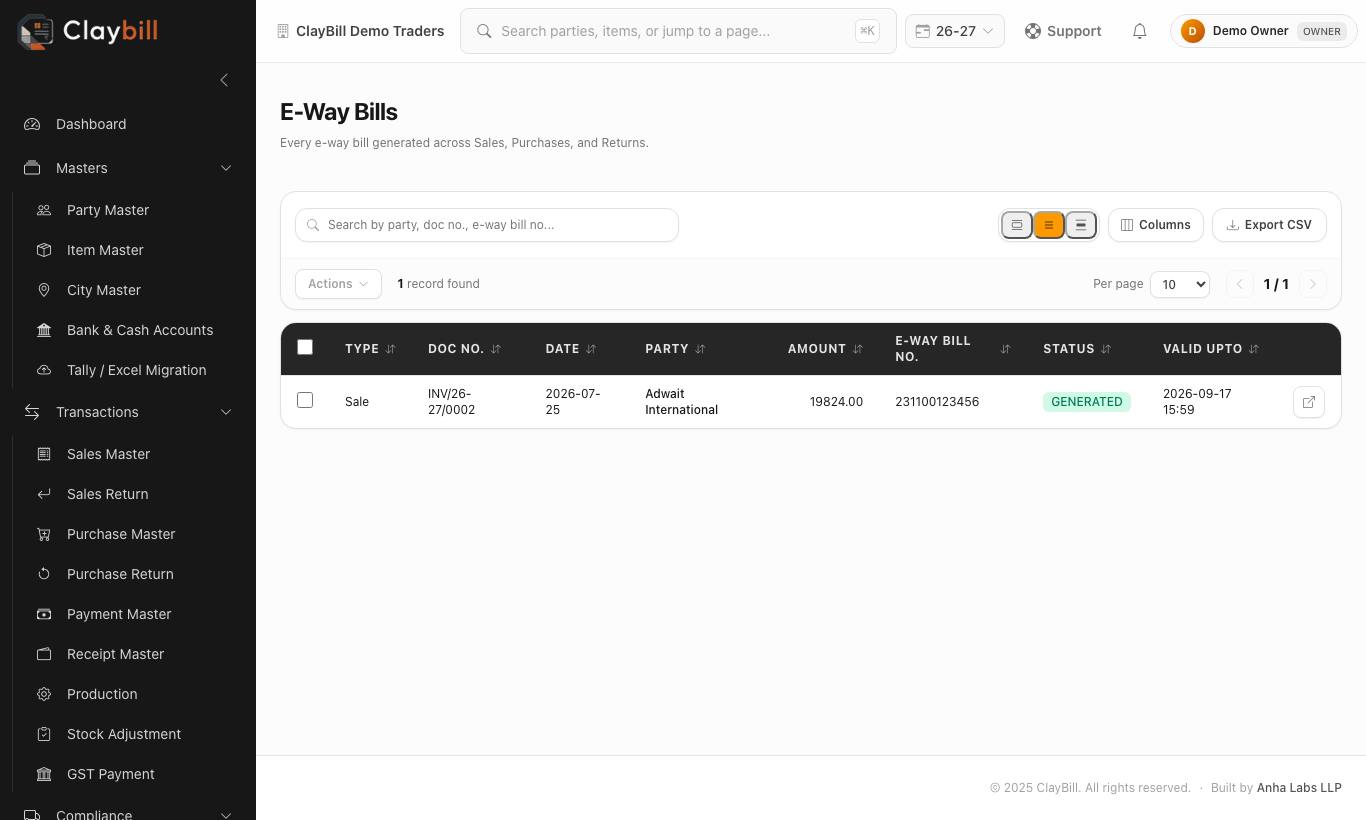Screen dimensions: 1366x820
Task: Open notifications bell
Action: point(1139,31)
